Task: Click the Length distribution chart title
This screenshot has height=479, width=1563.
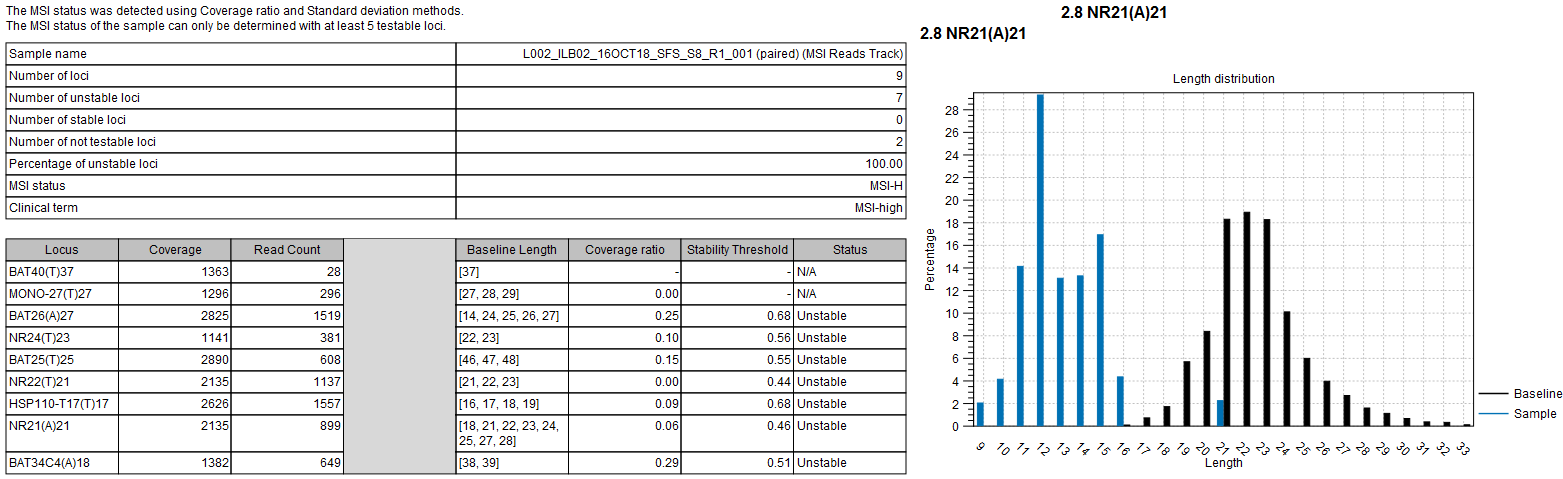Action: pos(1223,79)
